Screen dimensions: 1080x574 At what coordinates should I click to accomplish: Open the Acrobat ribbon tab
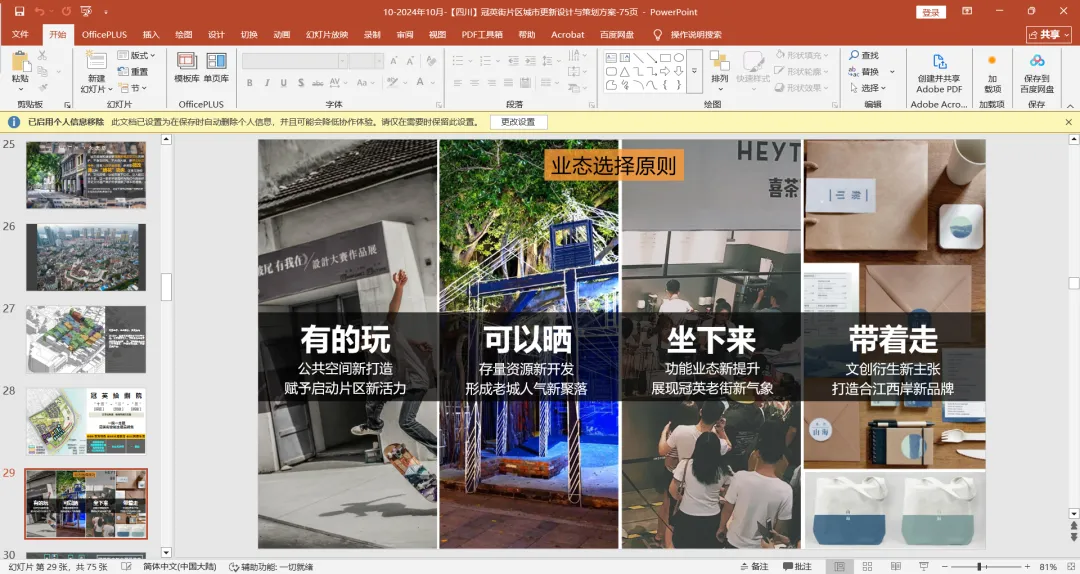pyautogui.click(x=568, y=34)
